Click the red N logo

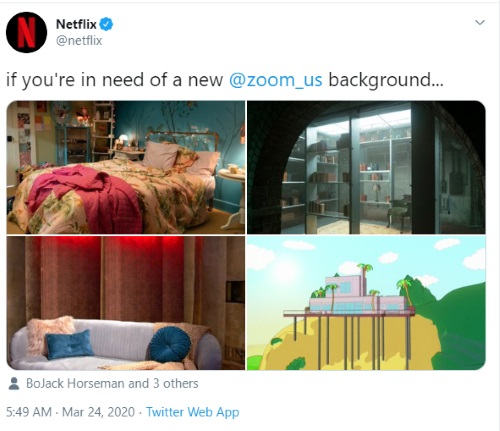(x=26, y=32)
